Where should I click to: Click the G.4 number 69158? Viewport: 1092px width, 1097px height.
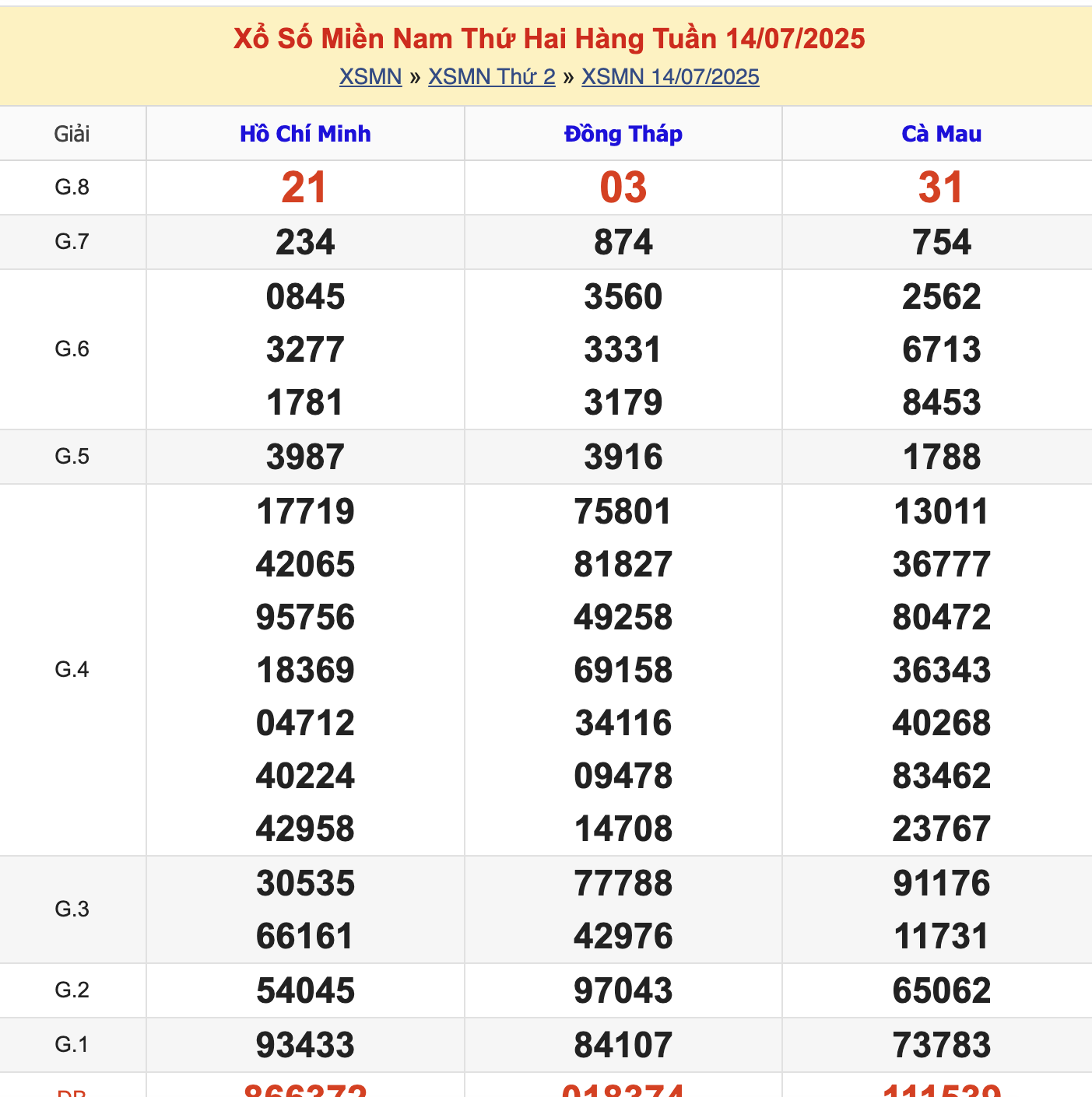click(623, 670)
